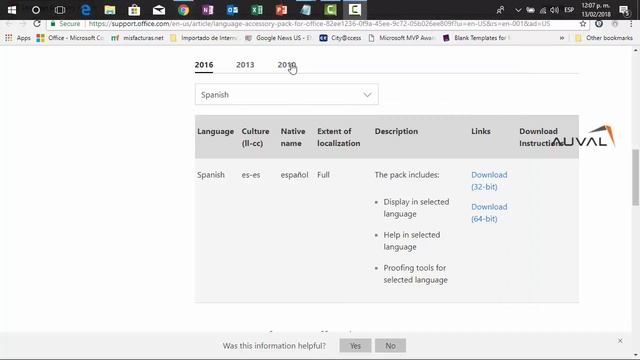Open the Google News US bookmark
The width and height of the screenshot is (640, 360).
279,38
